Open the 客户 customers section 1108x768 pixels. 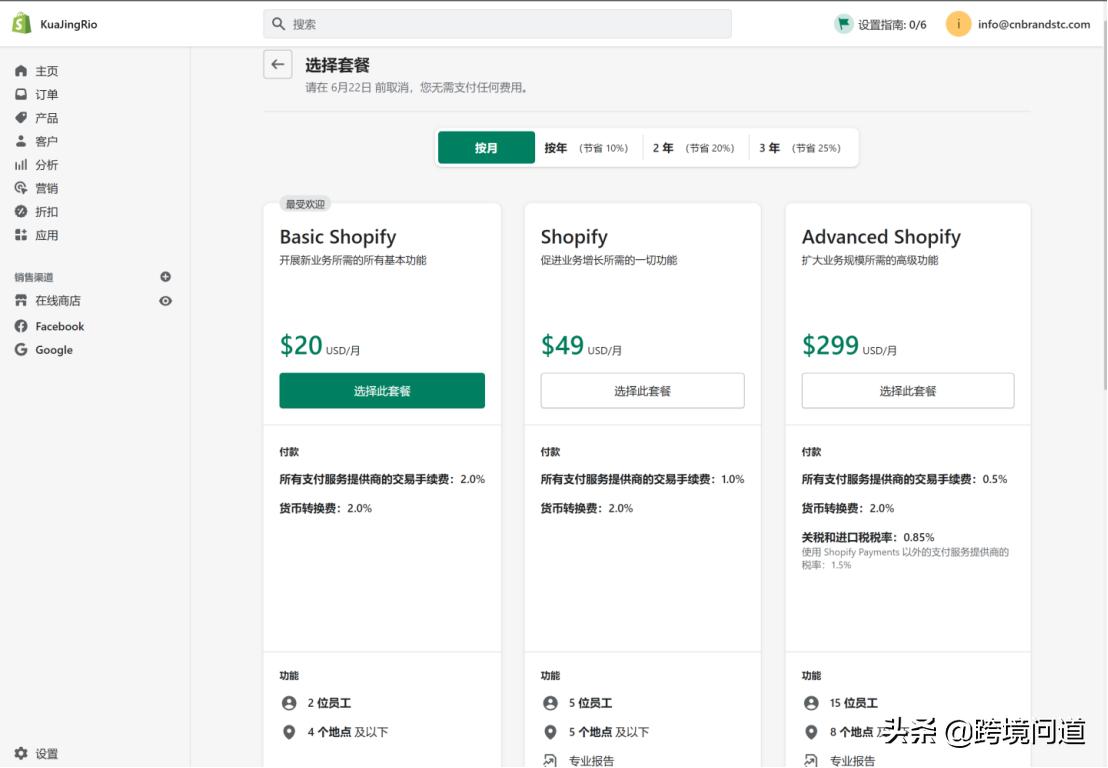[x=46, y=141]
